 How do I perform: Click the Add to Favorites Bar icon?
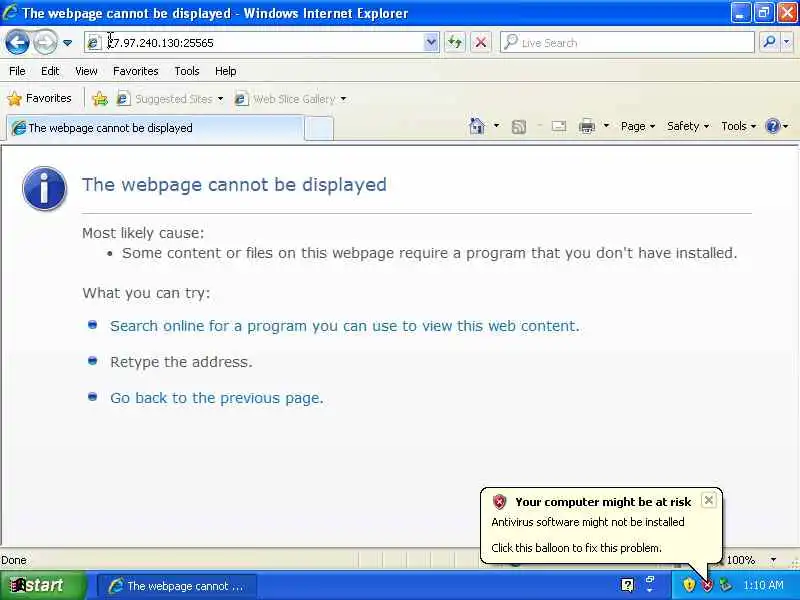tap(100, 98)
